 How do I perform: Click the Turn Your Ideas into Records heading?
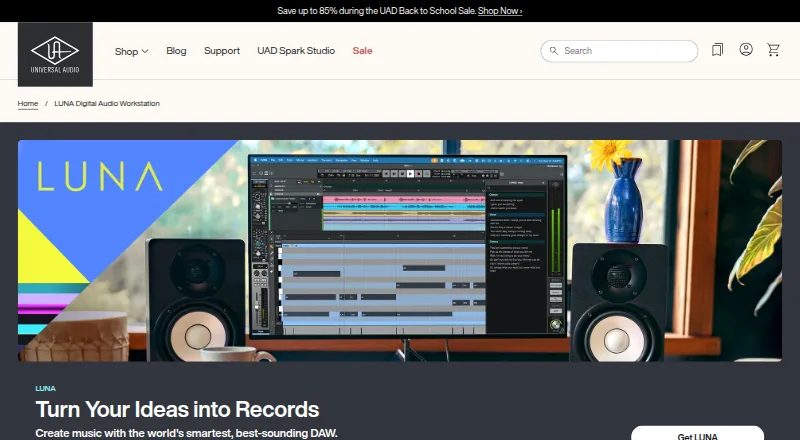[x=178, y=409]
